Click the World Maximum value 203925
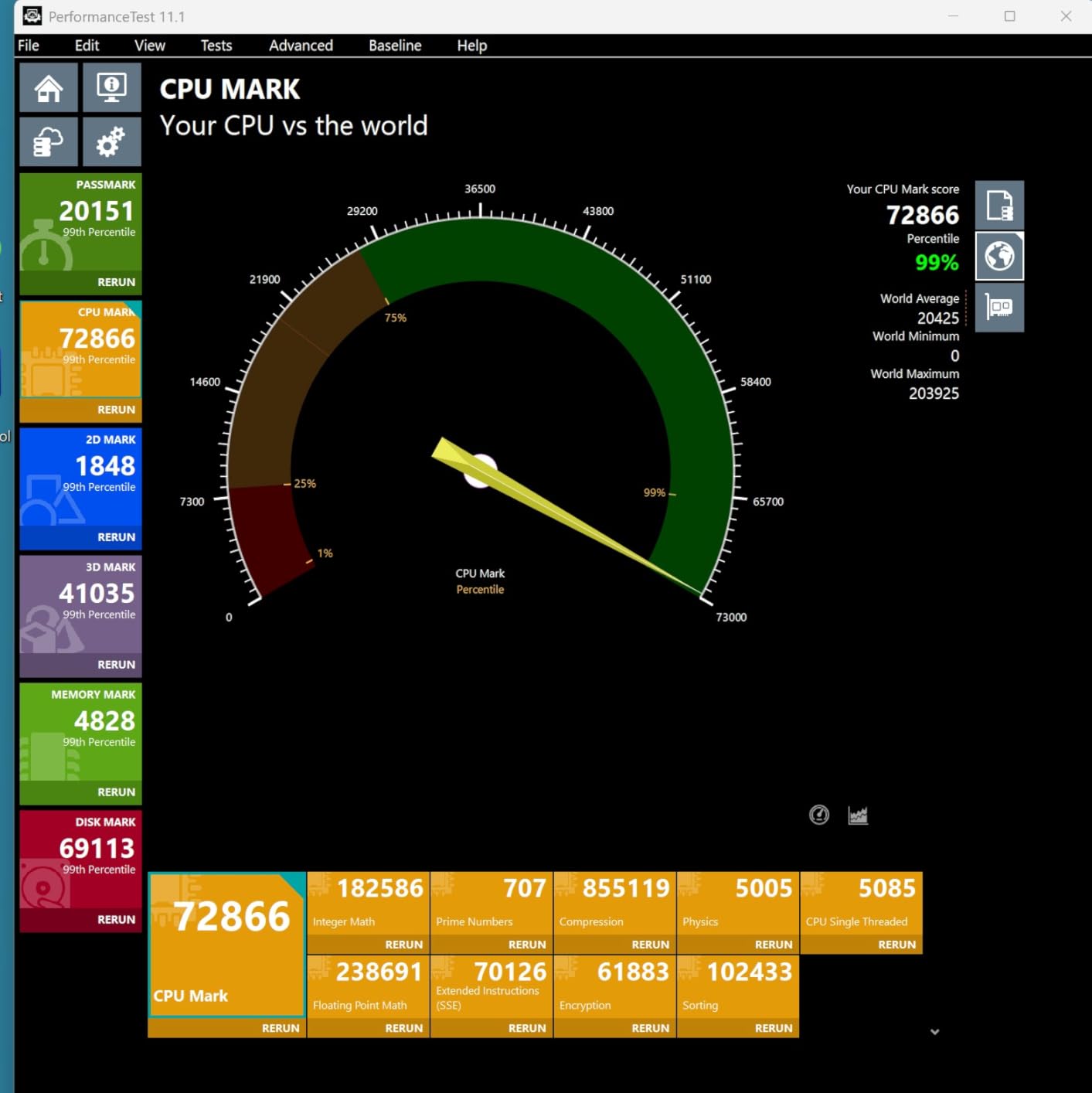 pos(934,393)
